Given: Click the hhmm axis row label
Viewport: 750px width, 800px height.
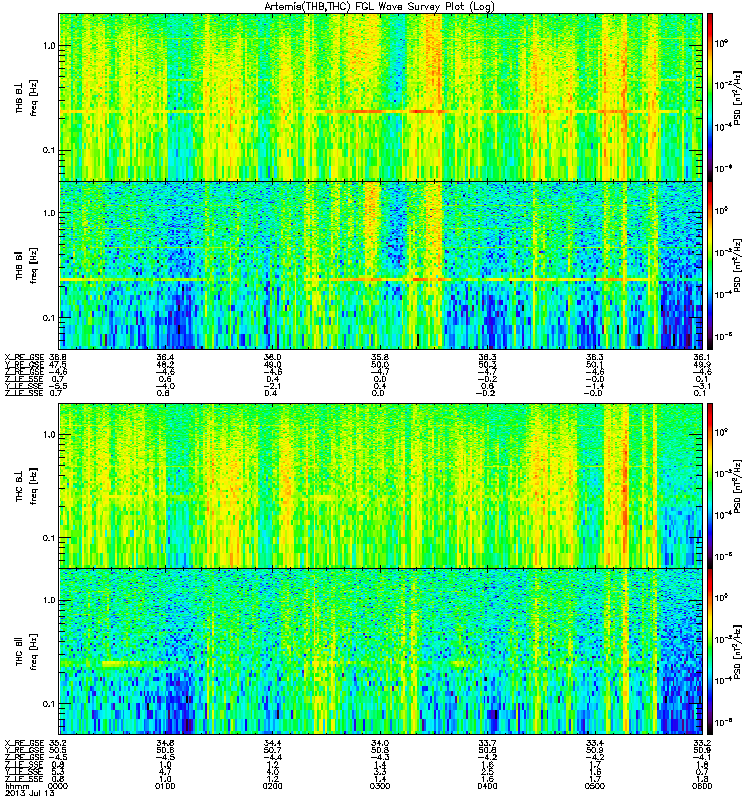Looking at the screenshot, I should point(16,786).
